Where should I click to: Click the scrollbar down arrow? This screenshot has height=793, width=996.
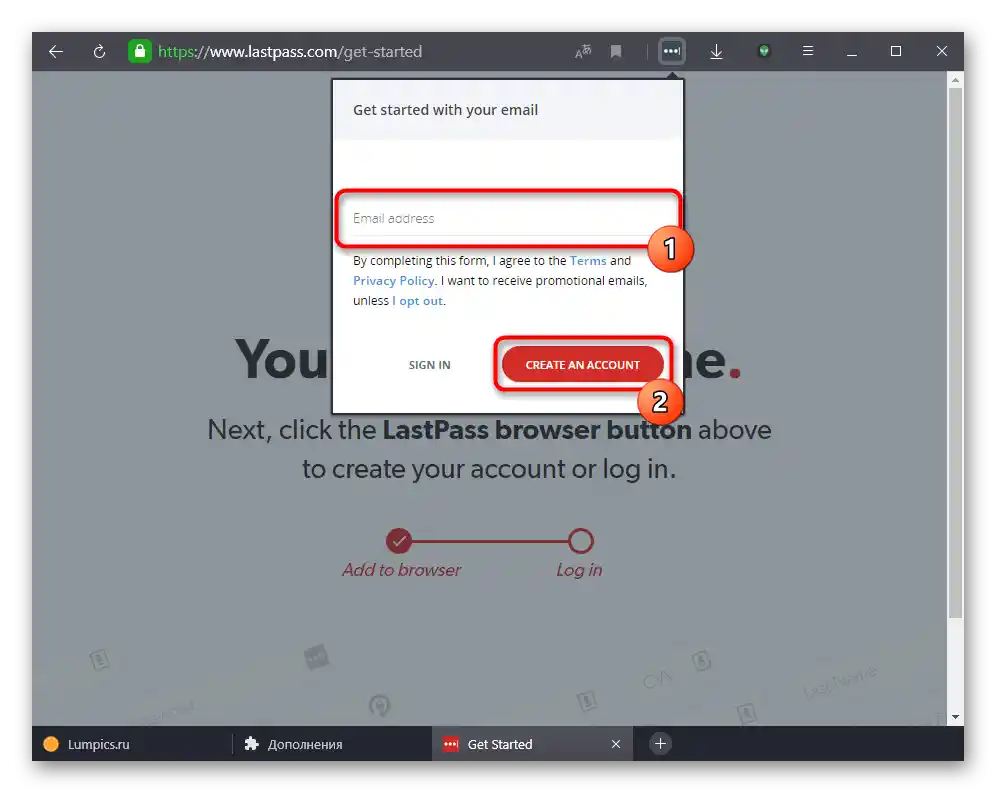955,717
